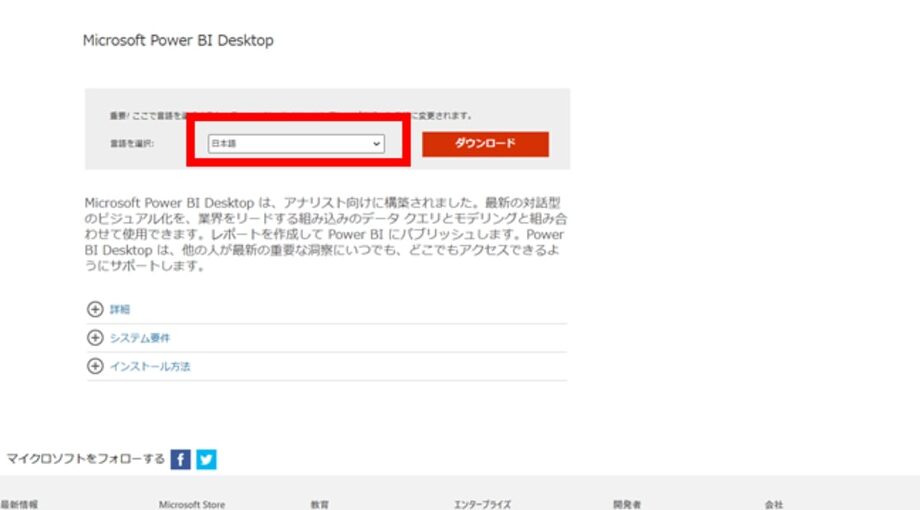Expand the 詳細 section plus icon
Screen dimensions: 920x510
point(95,309)
